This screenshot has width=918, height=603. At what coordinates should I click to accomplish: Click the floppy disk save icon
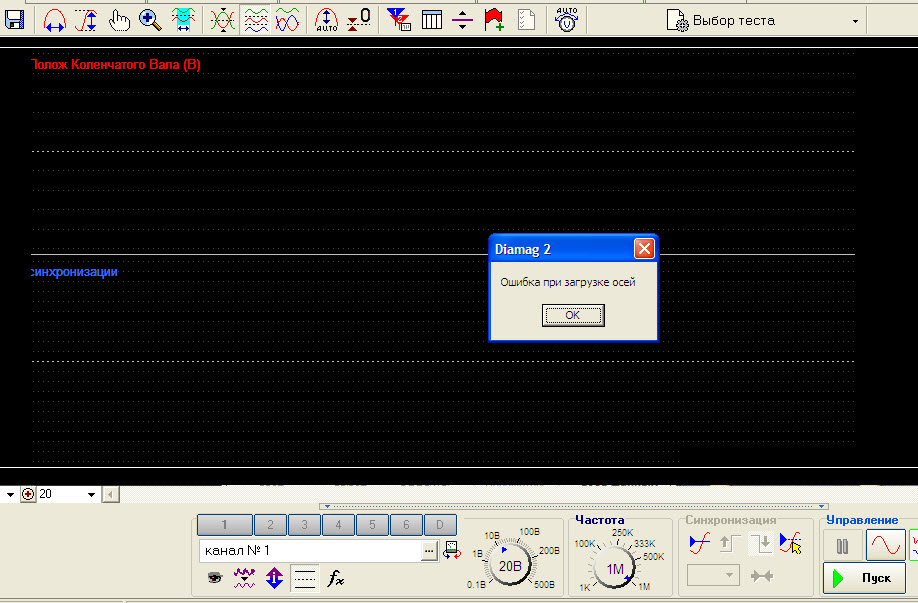(x=14, y=20)
